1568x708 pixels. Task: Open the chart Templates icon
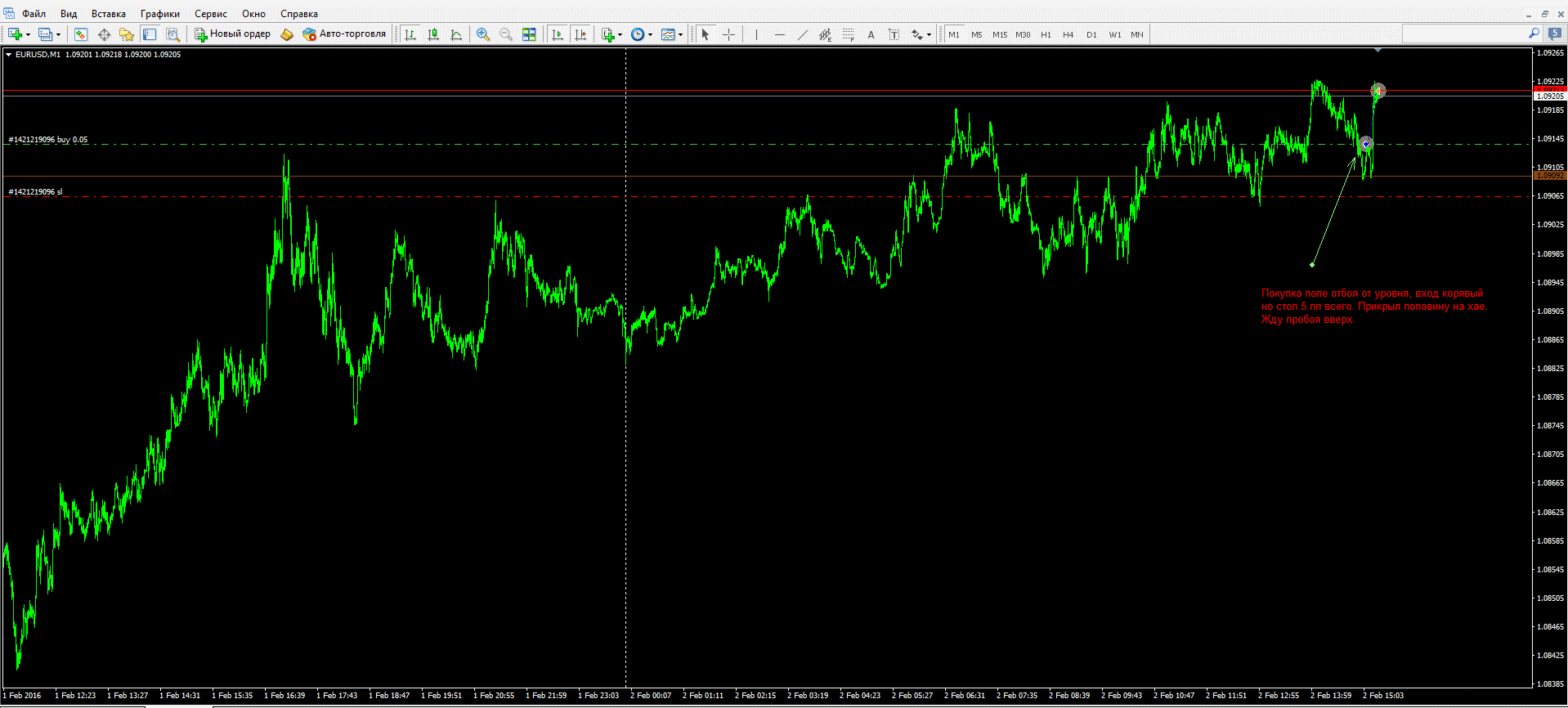pyautogui.click(x=668, y=34)
